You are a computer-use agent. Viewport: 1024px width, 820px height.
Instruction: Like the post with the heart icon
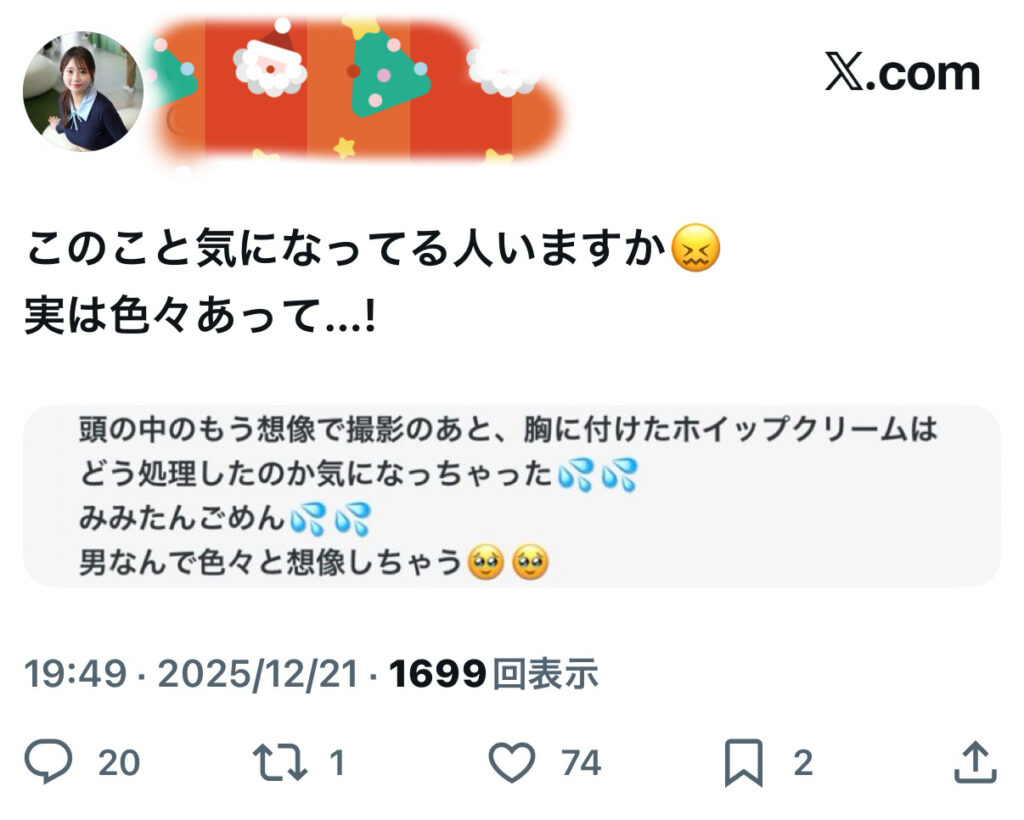click(x=512, y=762)
